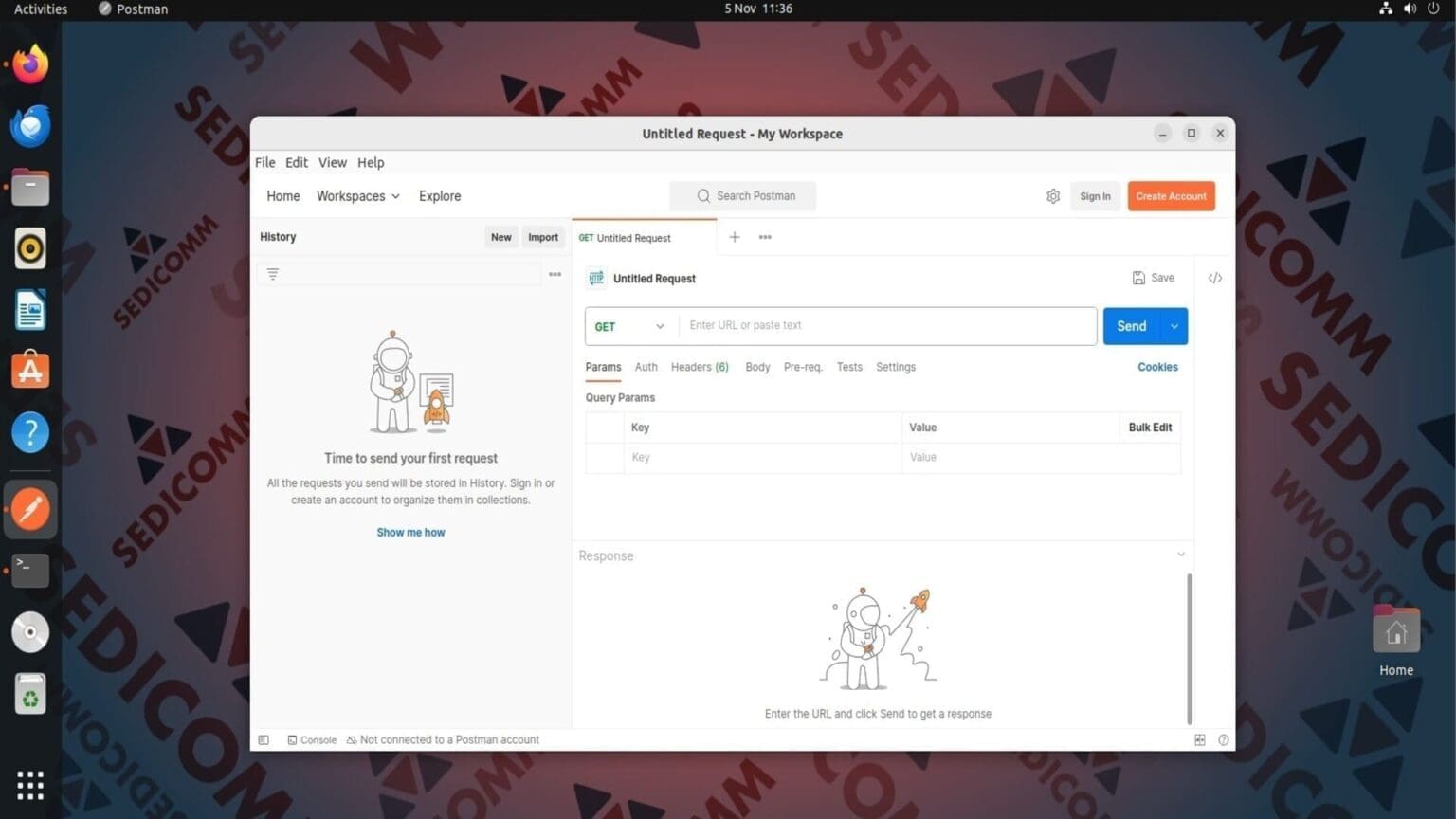The width and height of the screenshot is (1456, 819).
Task: Open the help icon in status bar
Action: pyautogui.click(x=1224, y=740)
